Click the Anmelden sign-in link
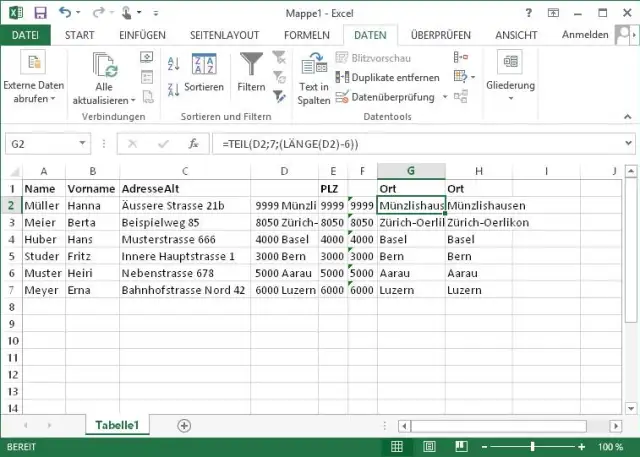 (x=585, y=35)
